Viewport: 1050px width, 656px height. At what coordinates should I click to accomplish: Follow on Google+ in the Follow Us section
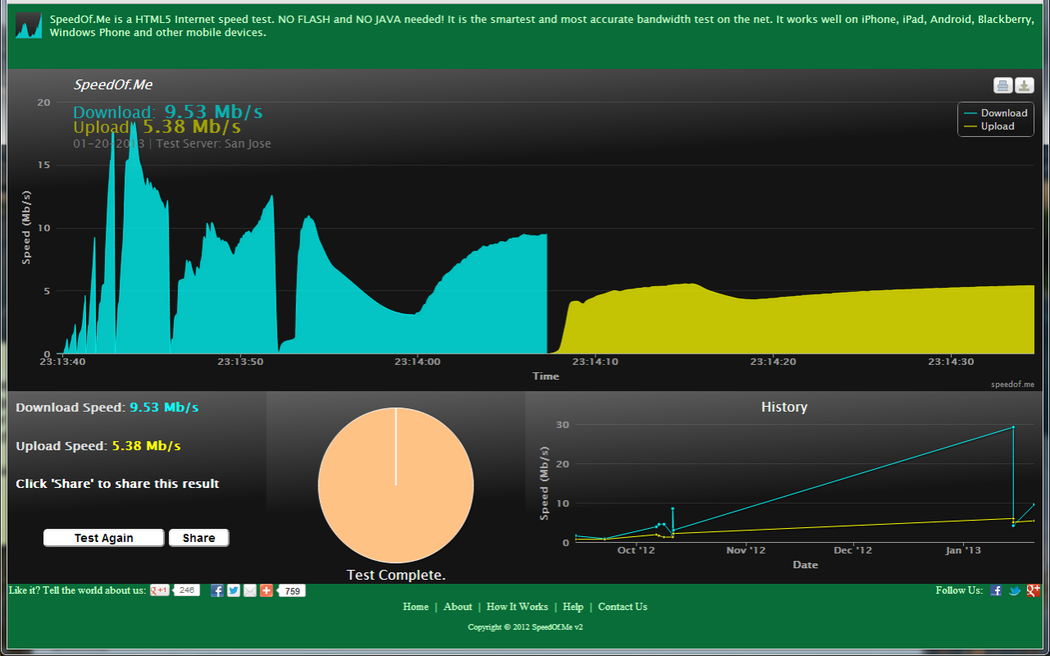click(x=1032, y=591)
